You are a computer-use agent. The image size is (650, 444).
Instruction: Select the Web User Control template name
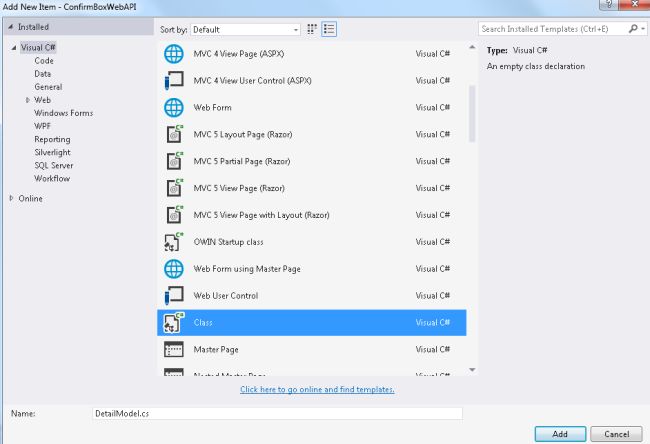coord(226,296)
